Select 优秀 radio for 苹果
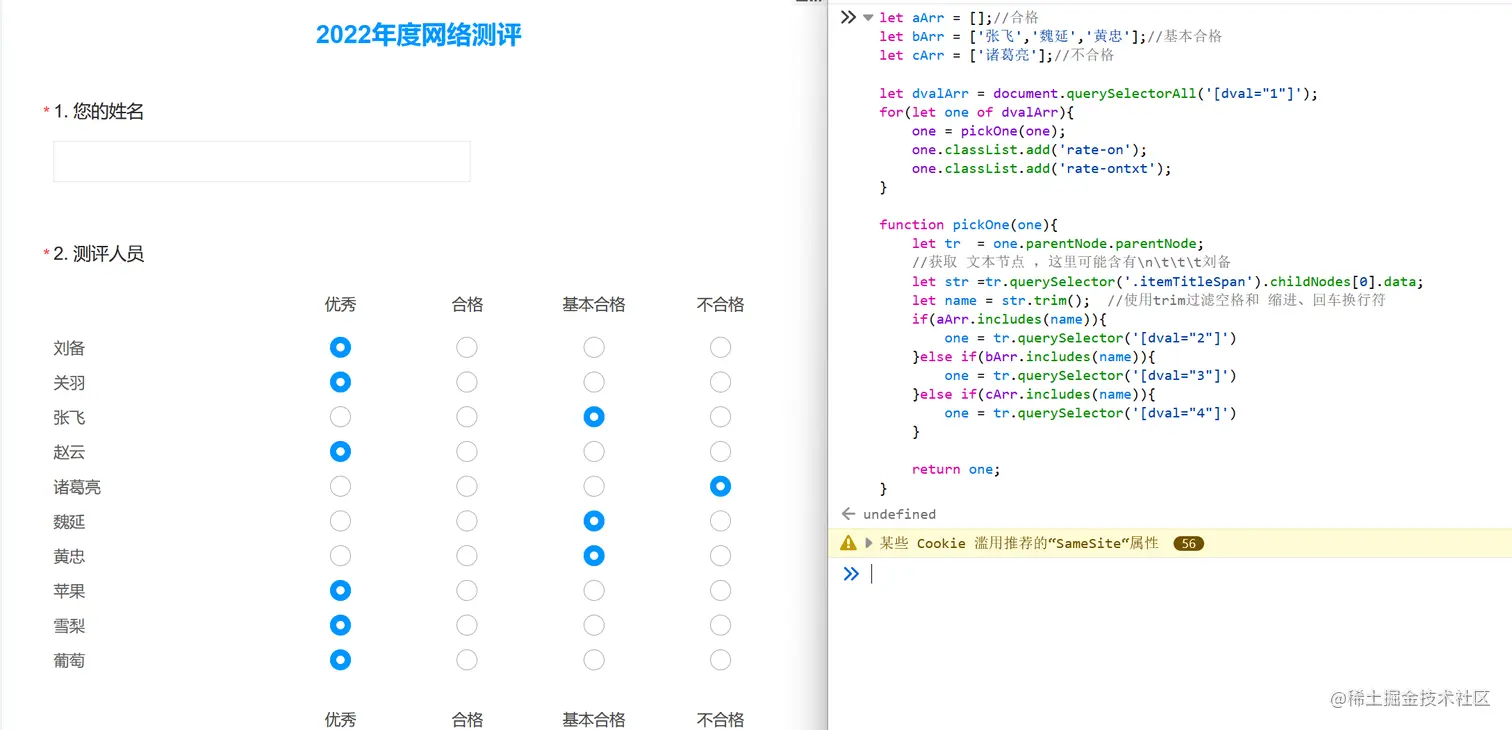Image resolution: width=1512 pixels, height=730 pixels. (340, 591)
